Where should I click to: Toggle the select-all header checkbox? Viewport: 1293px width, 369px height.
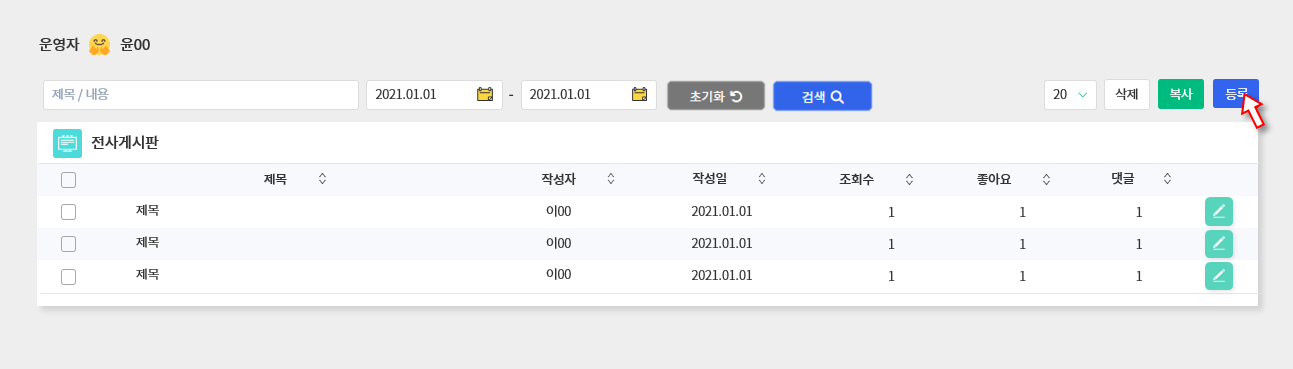coord(68,180)
